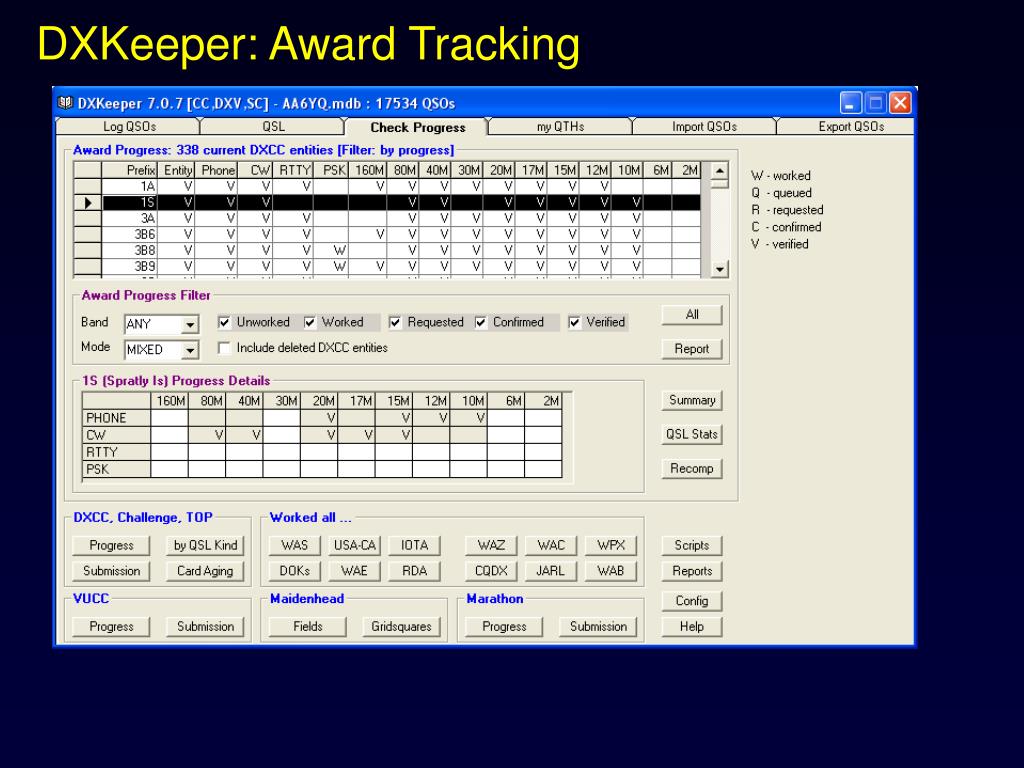Switch to the Log QSOs tab
Image resolution: width=1024 pixels, height=768 pixels.
(x=129, y=127)
